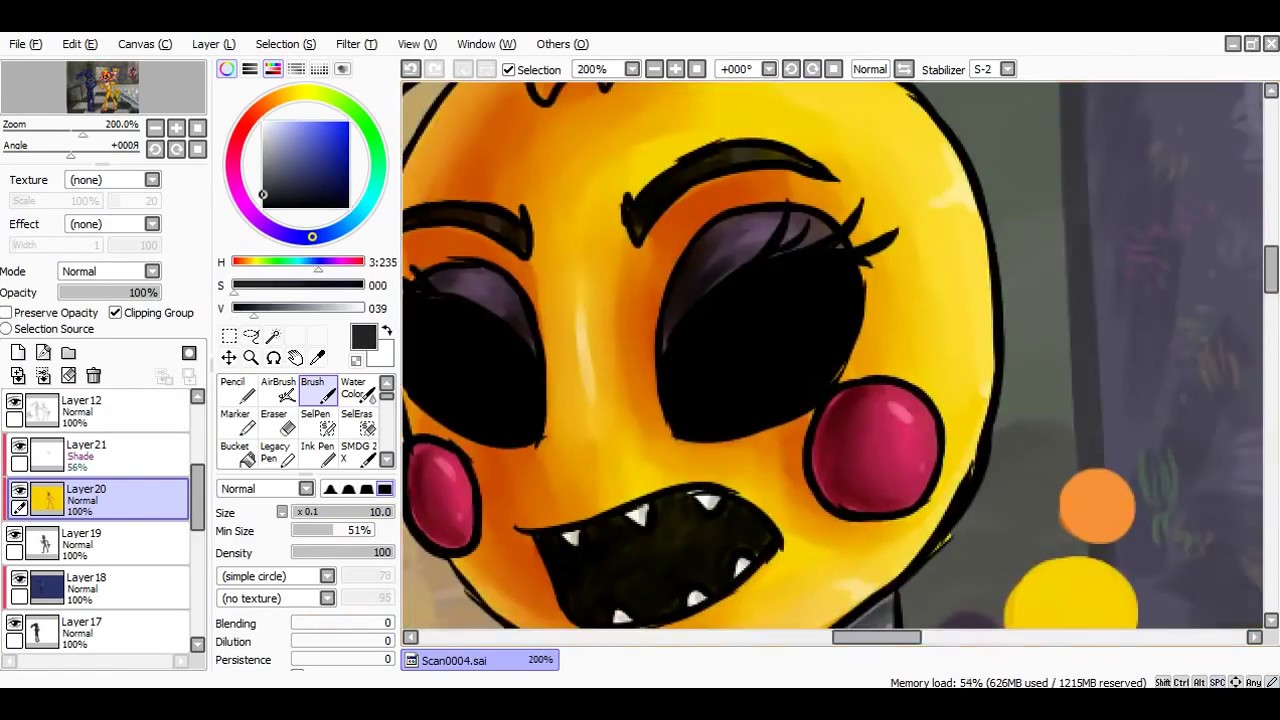The image size is (1280, 720).
Task: Create a new linework layer
Action: pyautogui.click(x=43, y=352)
